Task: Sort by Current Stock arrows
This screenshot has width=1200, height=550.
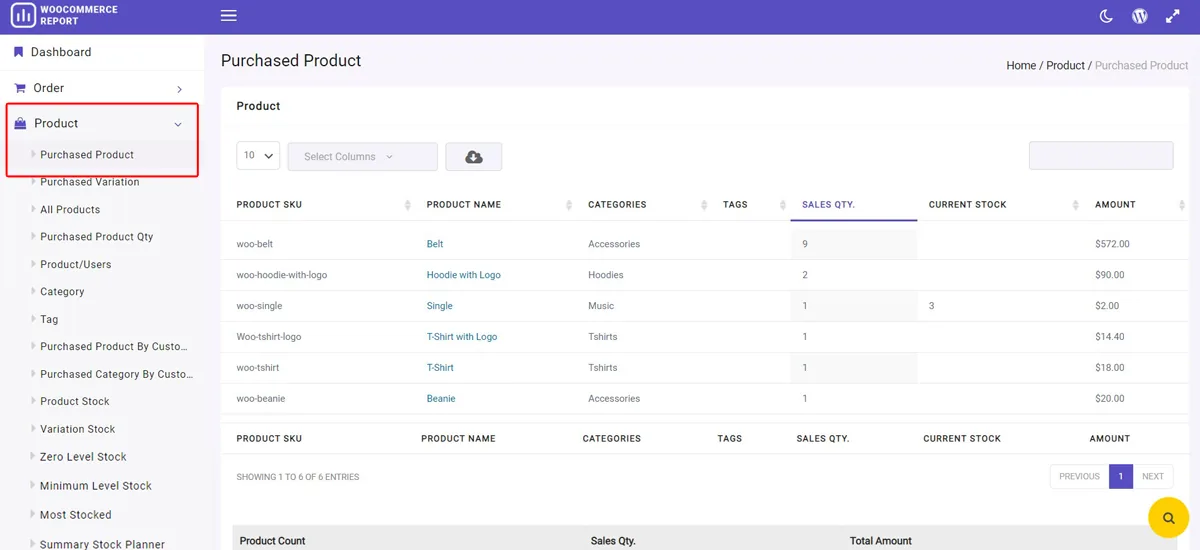Action: [x=1076, y=205]
